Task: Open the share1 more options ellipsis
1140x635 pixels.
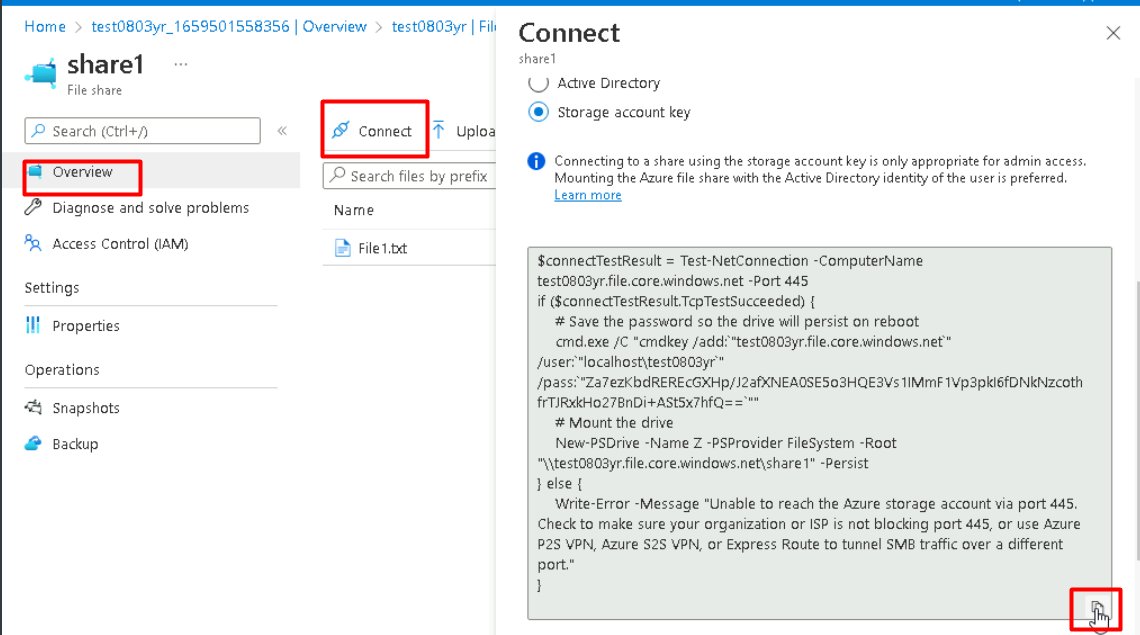Action: (x=181, y=64)
